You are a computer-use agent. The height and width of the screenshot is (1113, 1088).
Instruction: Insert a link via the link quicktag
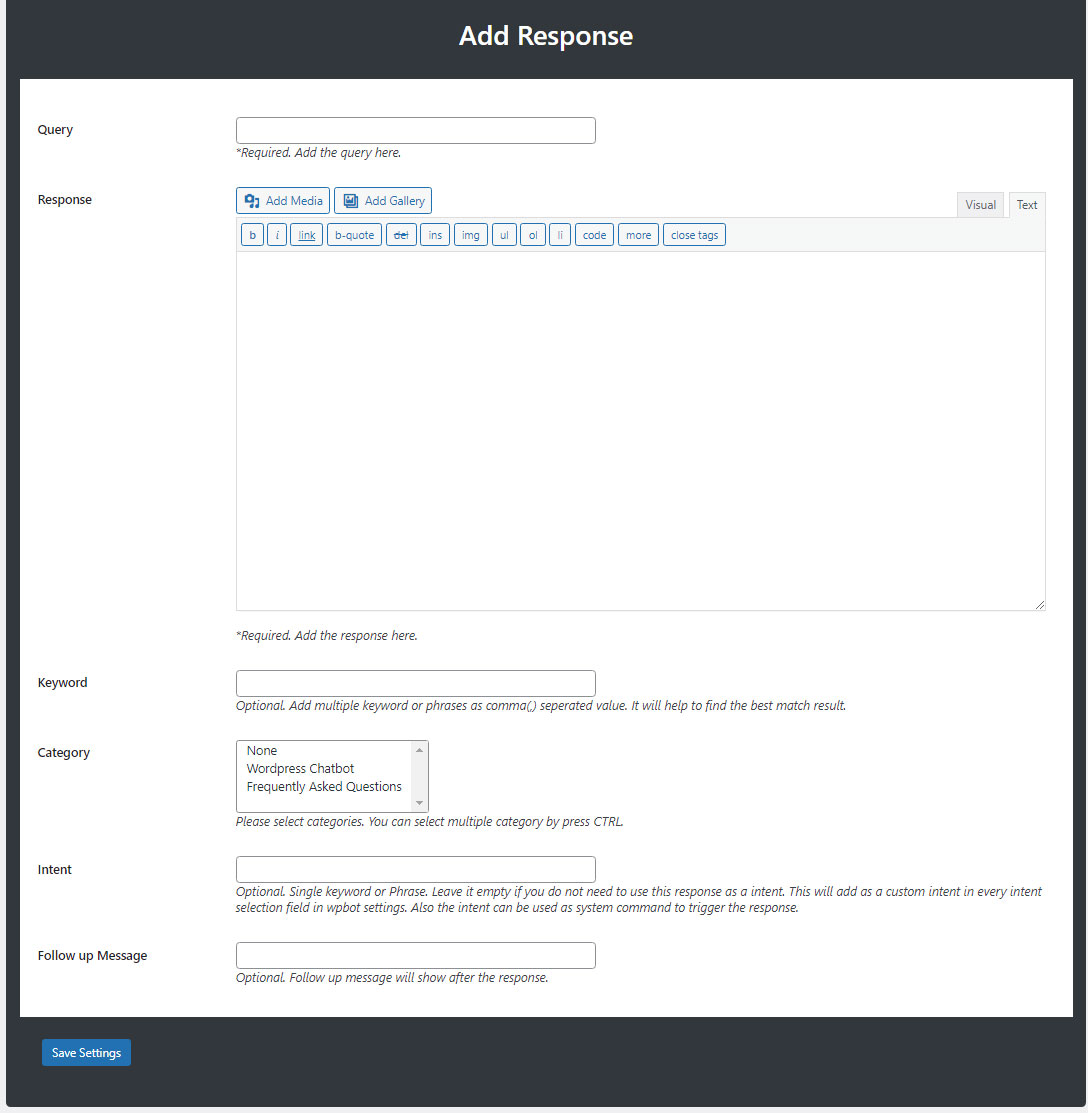point(307,235)
